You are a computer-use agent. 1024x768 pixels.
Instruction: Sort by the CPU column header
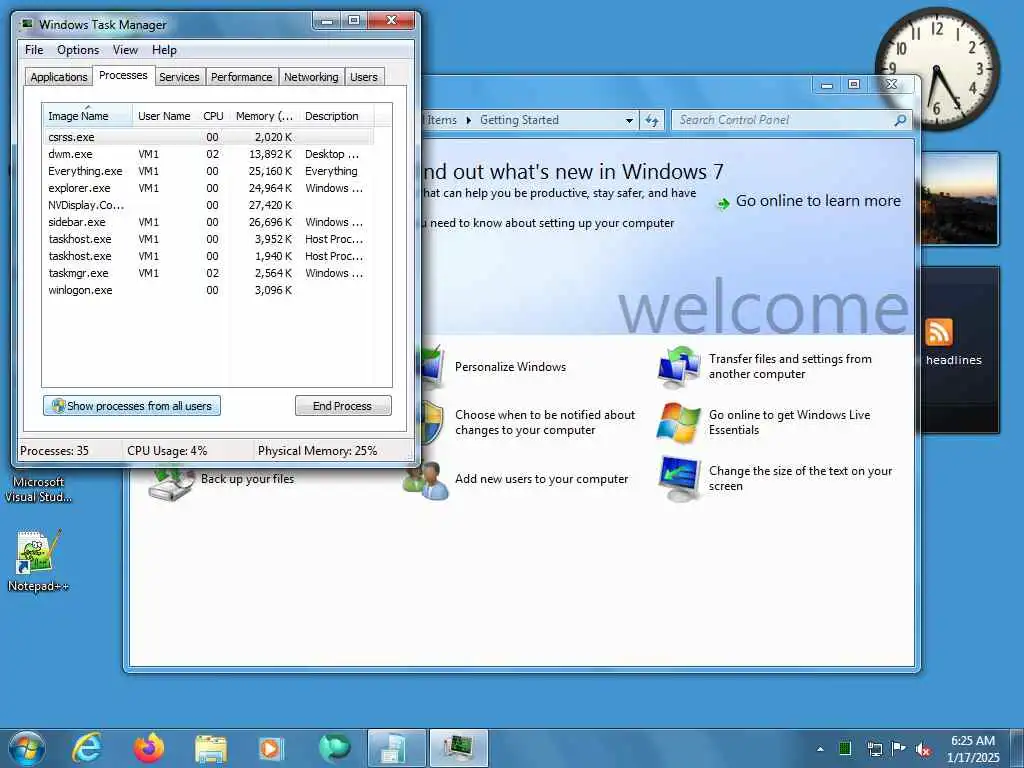coord(214,116)
